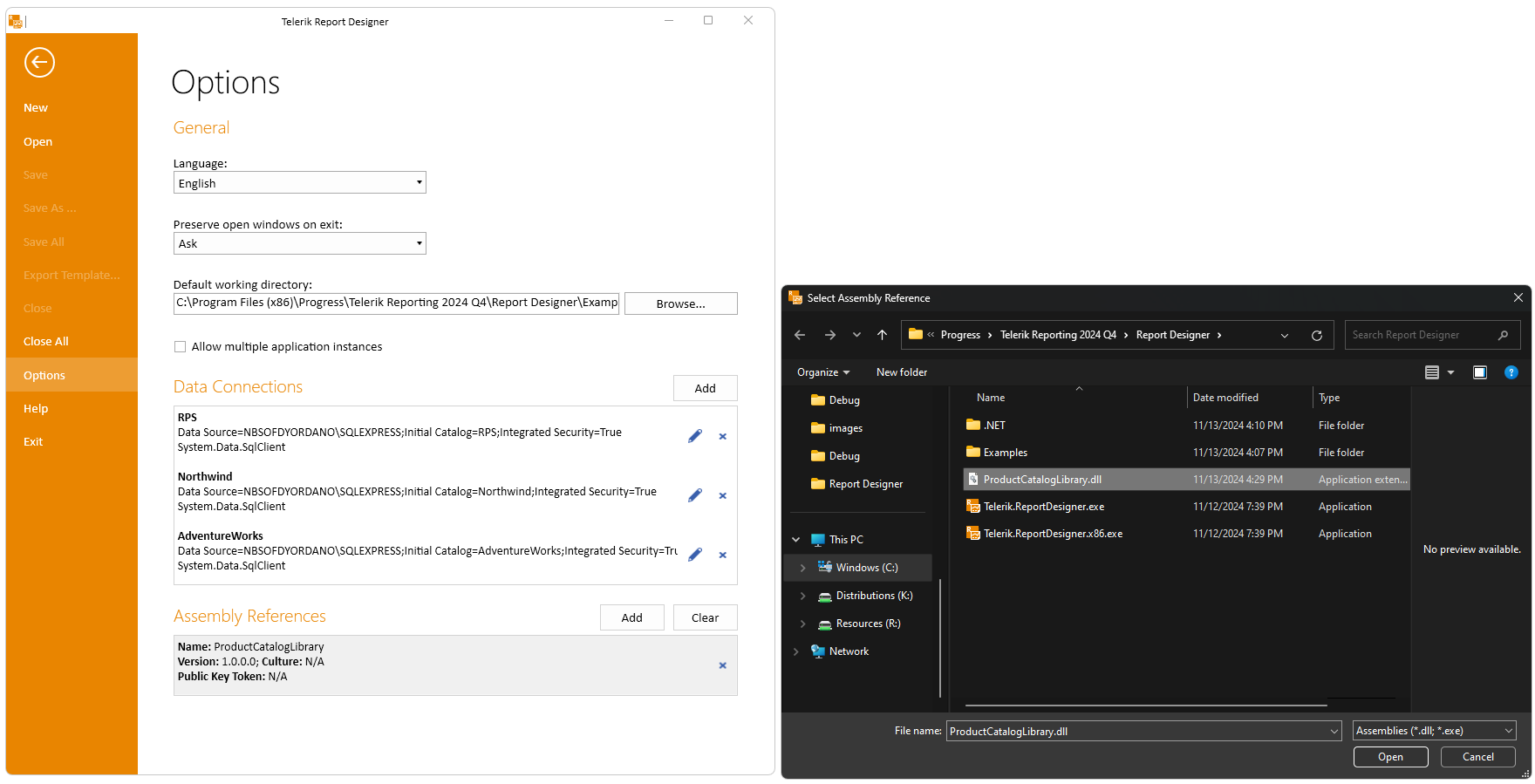Select the Help menu item
The width and height of the screenshot is (1535, 784).
coord(36,409)
